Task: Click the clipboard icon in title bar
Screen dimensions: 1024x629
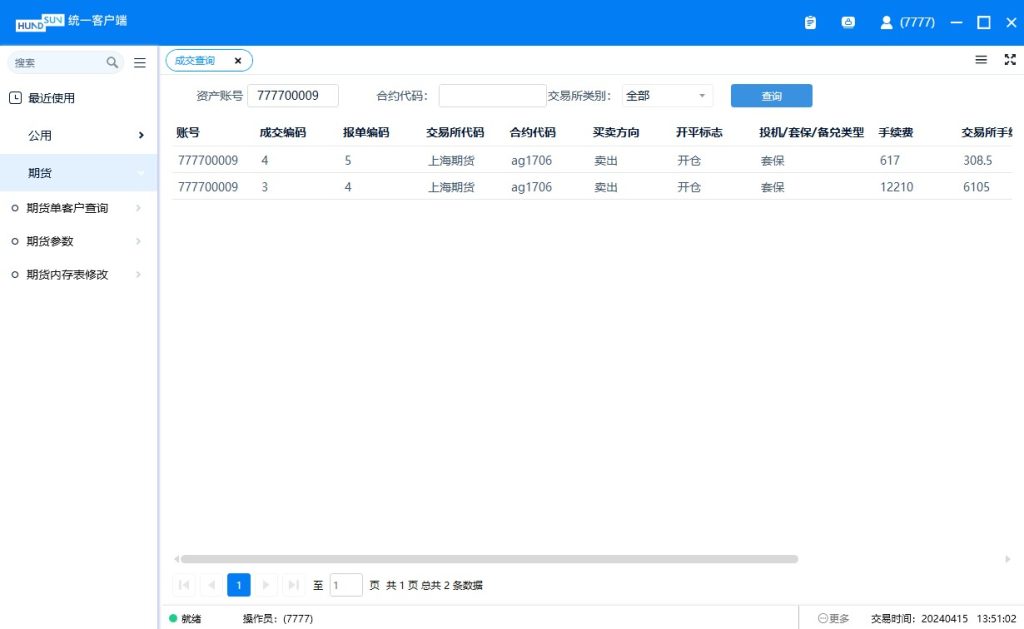Action: [x=810, y=22]
